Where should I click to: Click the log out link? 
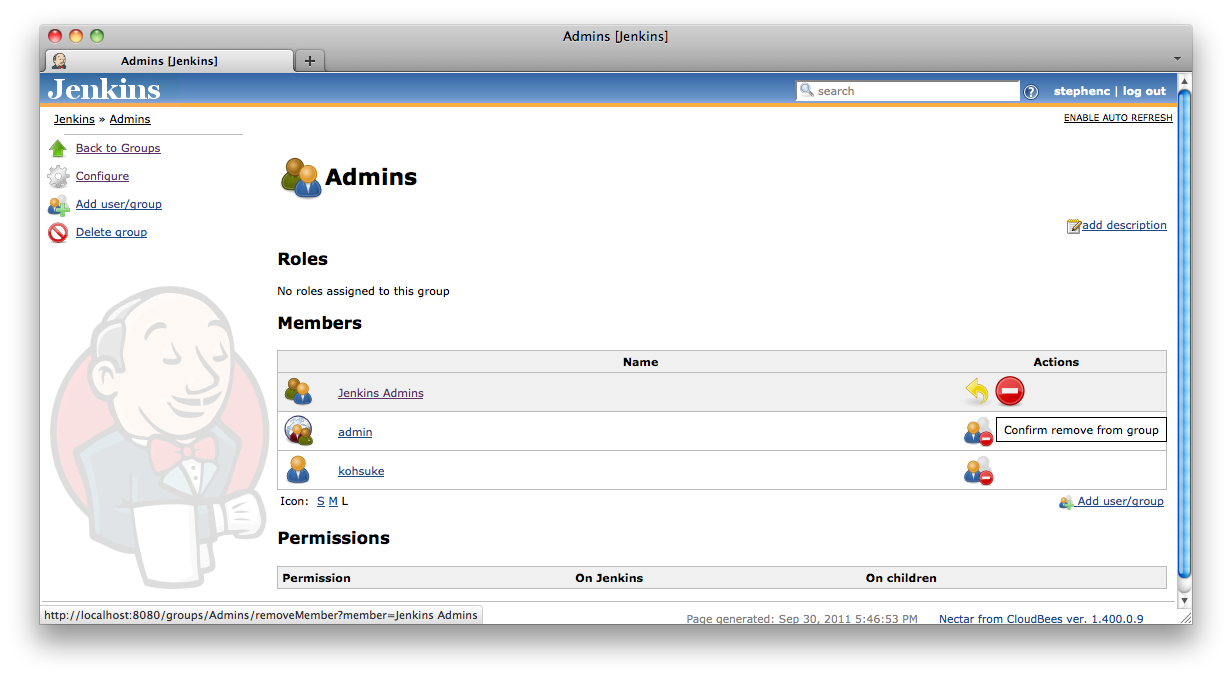click(x=1144, y=91)
